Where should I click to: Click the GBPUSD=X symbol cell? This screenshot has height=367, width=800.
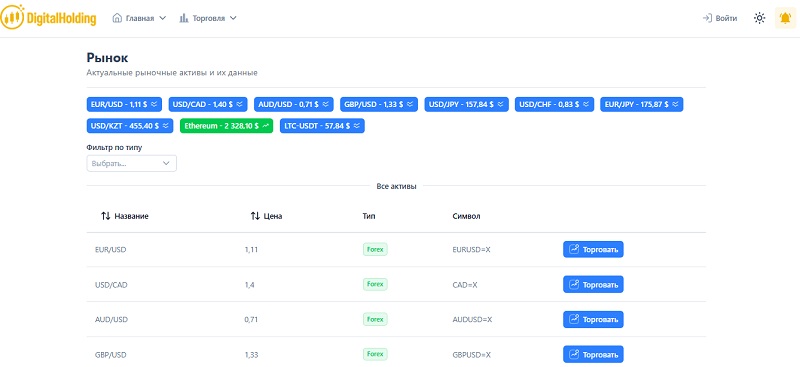472,355
